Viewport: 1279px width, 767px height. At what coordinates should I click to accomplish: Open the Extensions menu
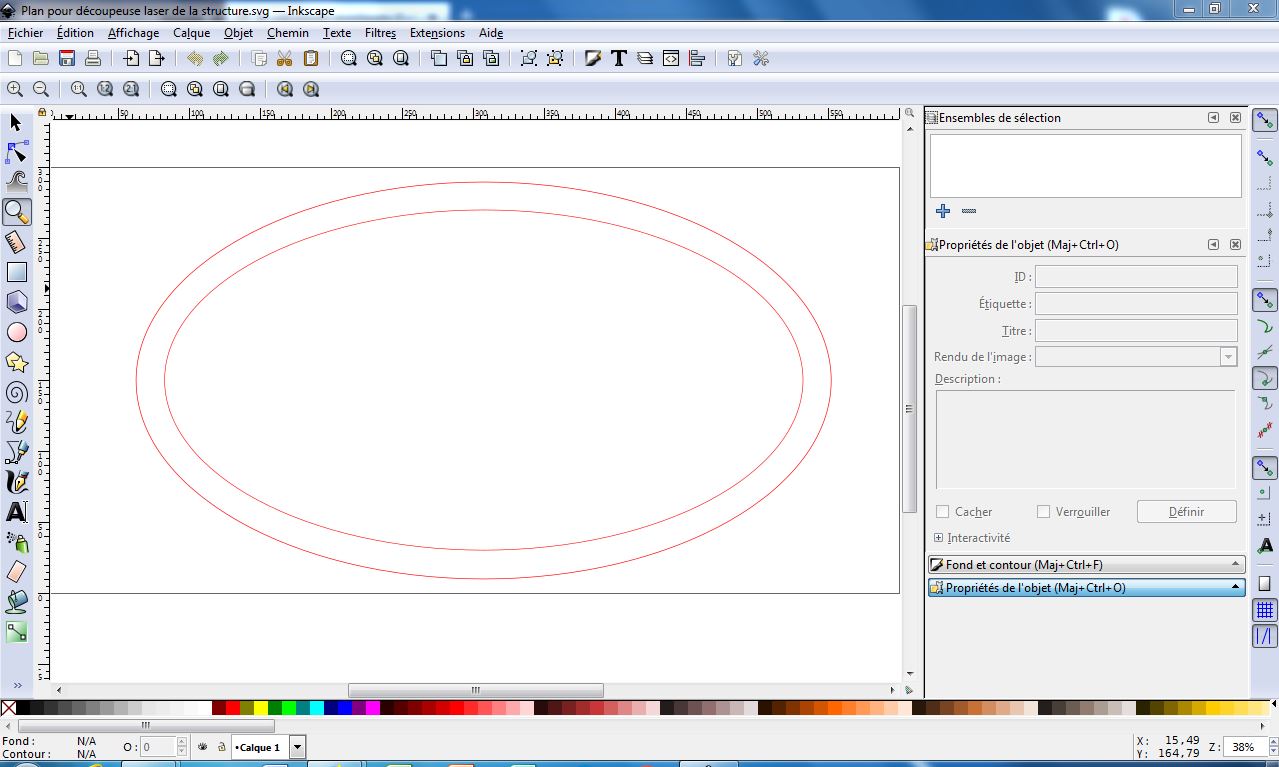coord(437,33)
